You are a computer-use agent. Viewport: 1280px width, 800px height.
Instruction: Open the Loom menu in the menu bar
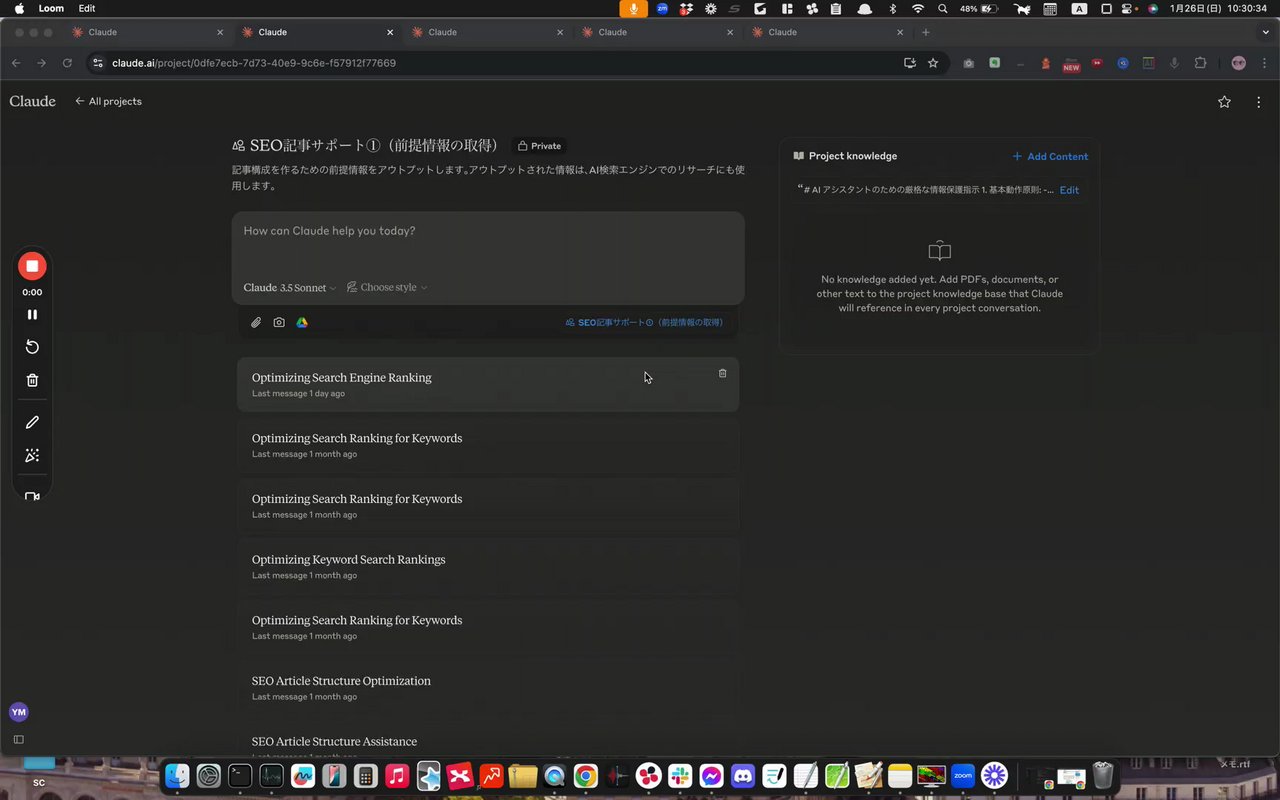[51, 8]
